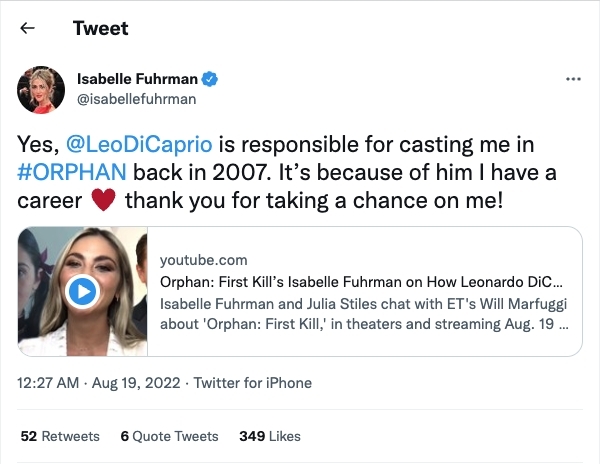The height and width of the screenshot is (464, 600).
Task: Play the YouTube video preview
Action: [80, 291]
